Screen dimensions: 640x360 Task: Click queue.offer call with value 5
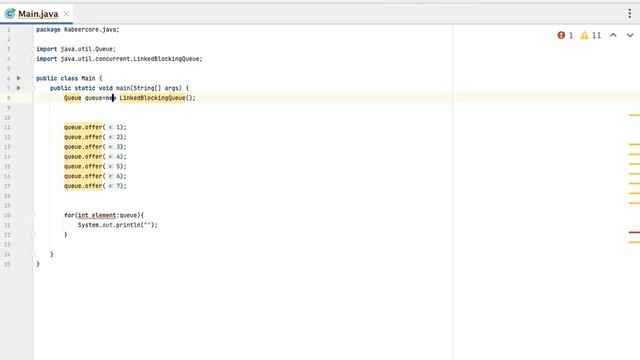(x=95, y=167)
